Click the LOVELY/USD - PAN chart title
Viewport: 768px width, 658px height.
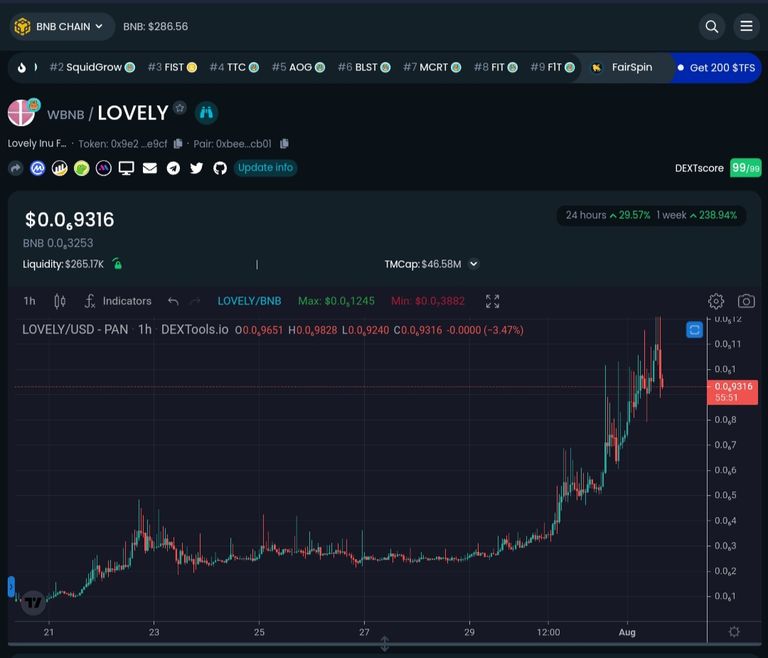[x=75, y=330]
